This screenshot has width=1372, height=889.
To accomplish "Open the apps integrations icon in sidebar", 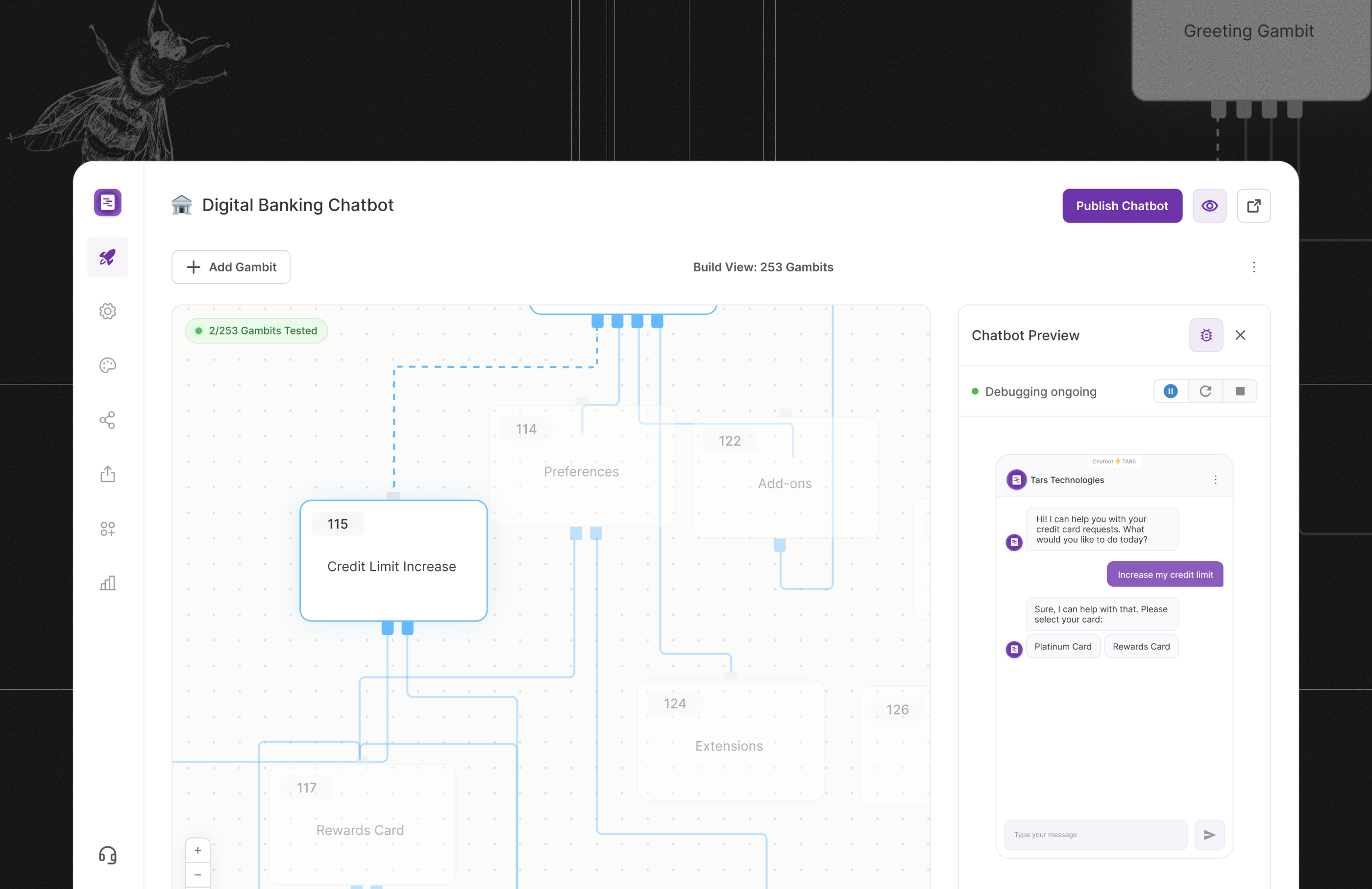I will point(107,529).
